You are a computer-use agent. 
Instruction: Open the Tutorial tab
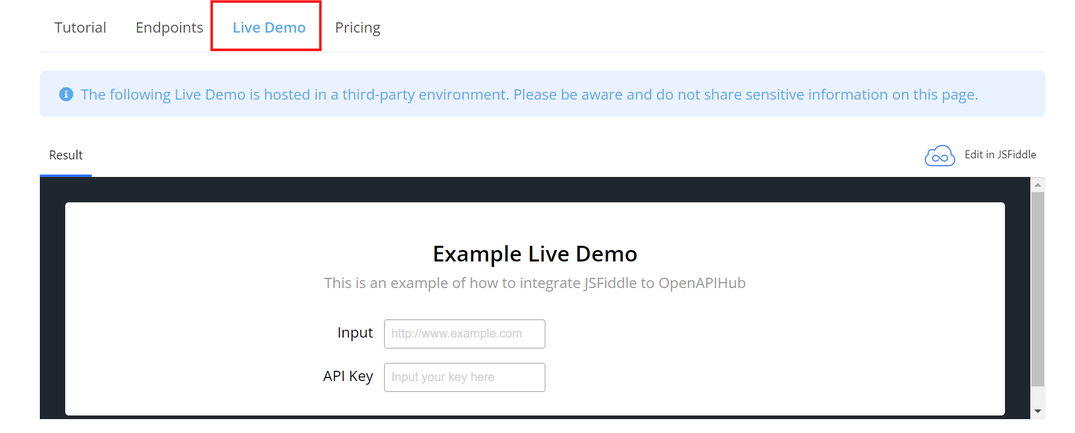(80, 27)
